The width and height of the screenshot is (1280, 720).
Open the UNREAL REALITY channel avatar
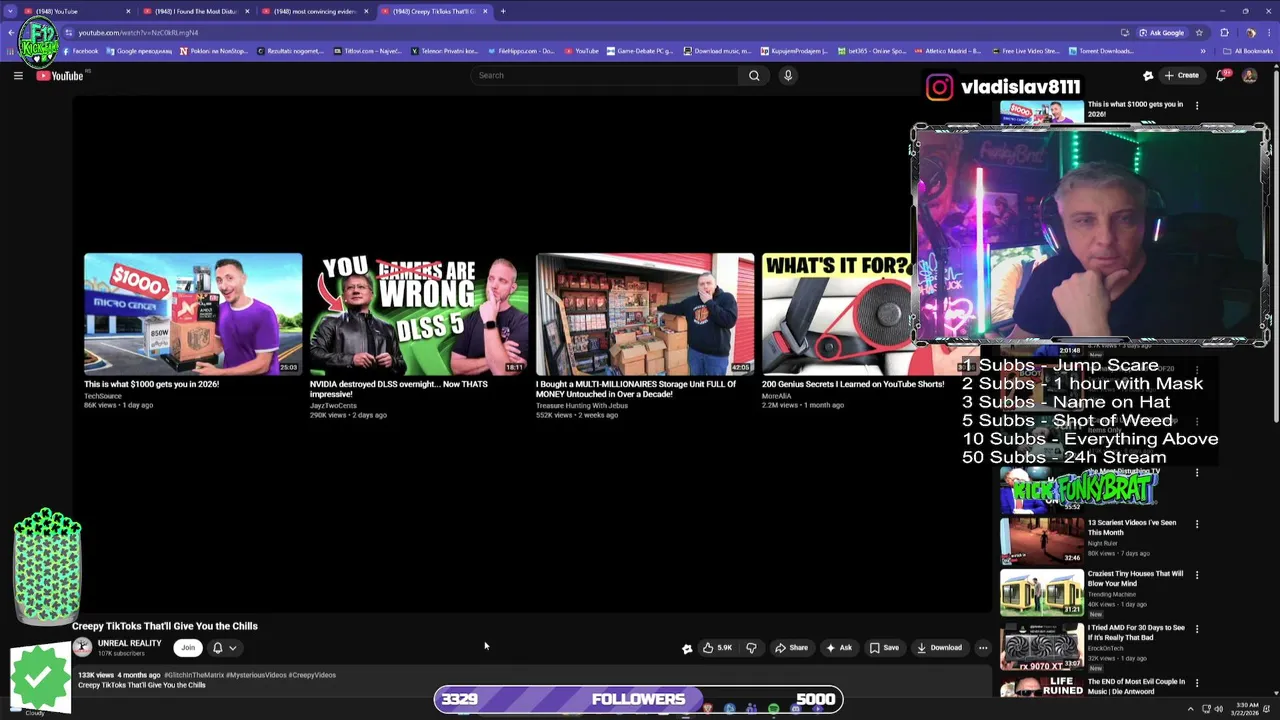pos(82,648)
